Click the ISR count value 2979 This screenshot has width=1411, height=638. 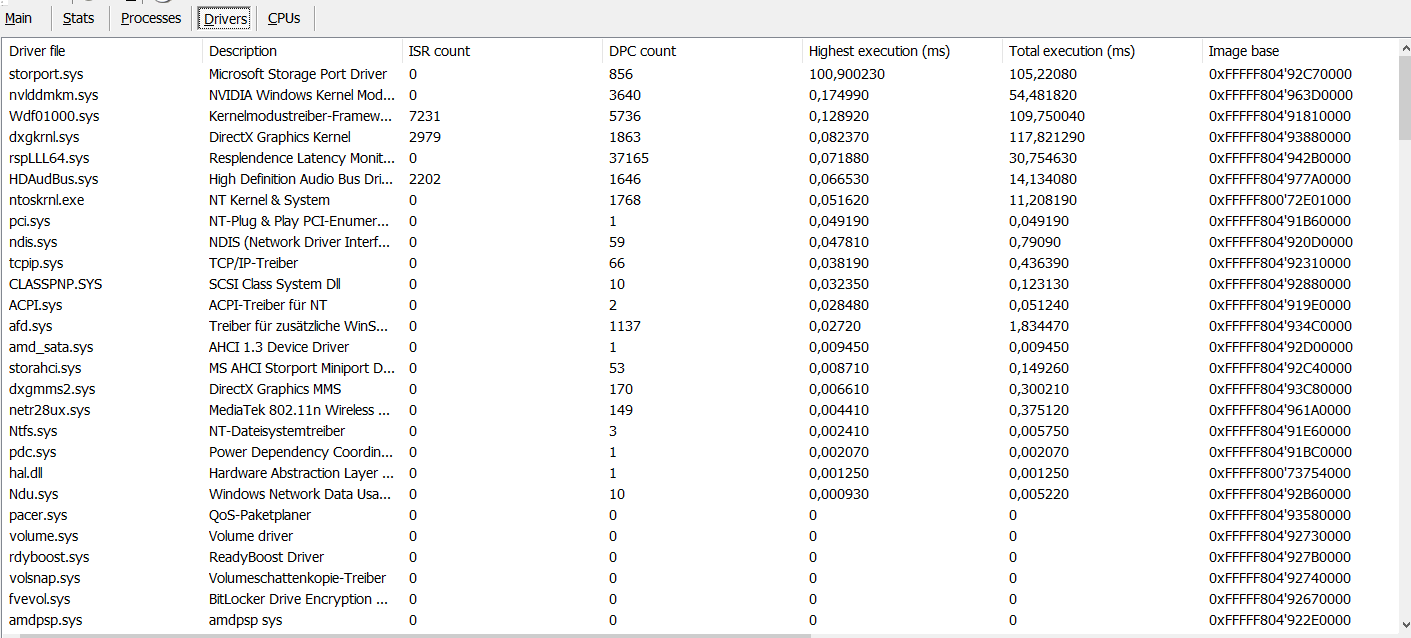(x=425, y=137)
